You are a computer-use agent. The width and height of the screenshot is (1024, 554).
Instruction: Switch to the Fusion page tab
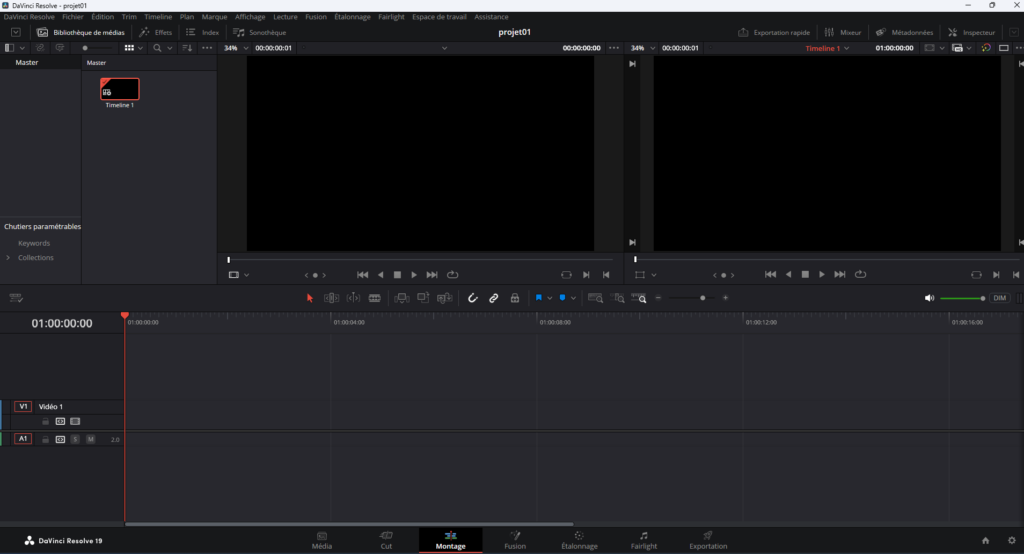[x=515, y=540]
